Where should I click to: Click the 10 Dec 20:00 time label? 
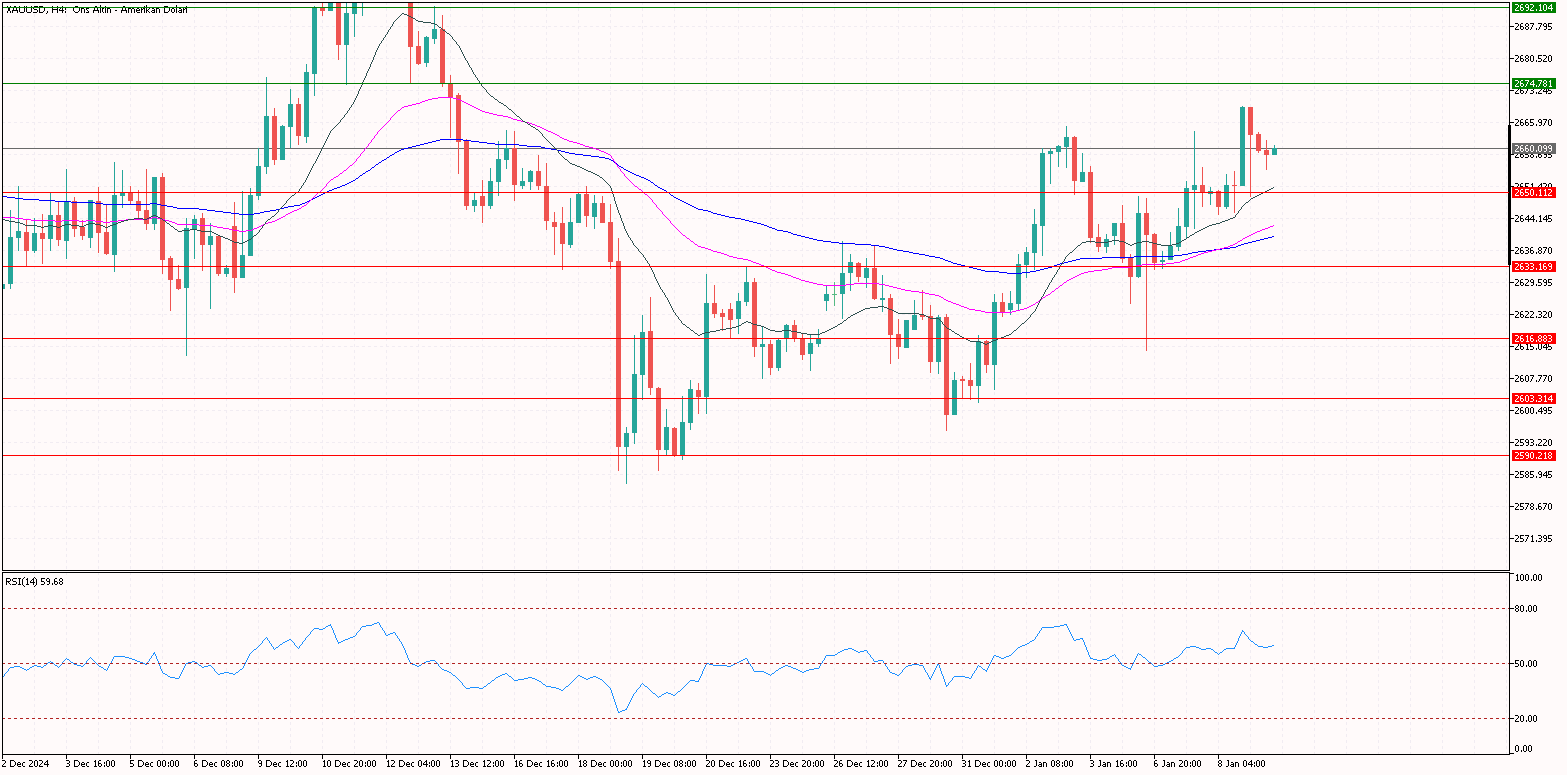(347, 764)
